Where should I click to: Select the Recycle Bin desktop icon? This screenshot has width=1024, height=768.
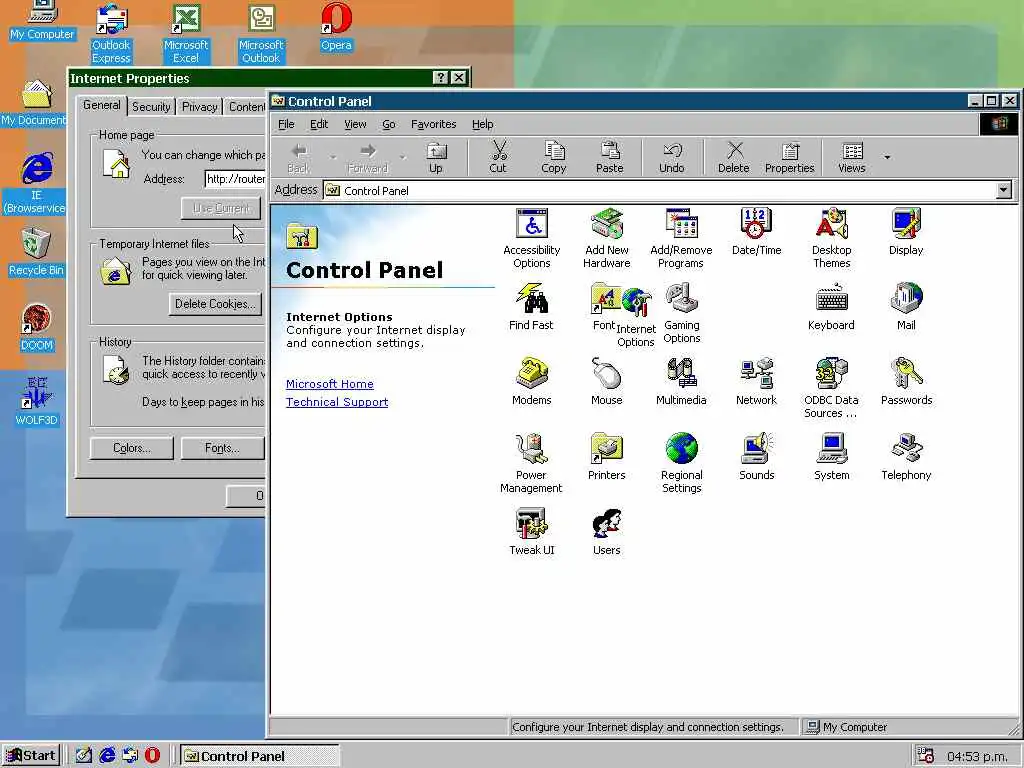pyautogui.click(x=36, y=252)
